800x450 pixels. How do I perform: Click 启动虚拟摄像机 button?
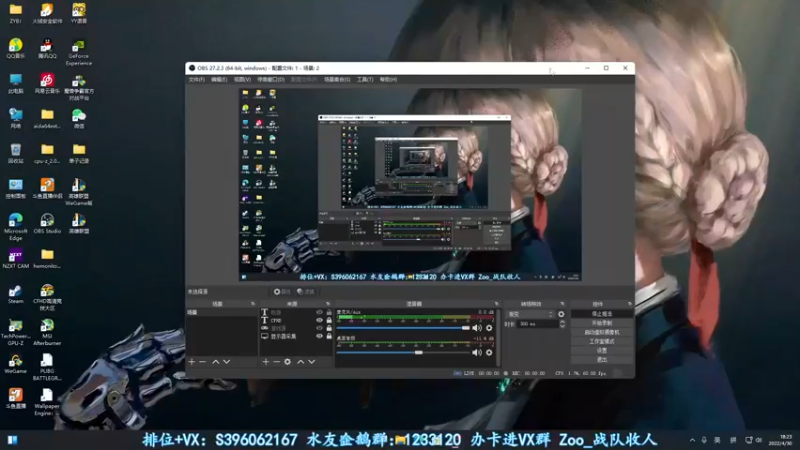pos(602,332)
